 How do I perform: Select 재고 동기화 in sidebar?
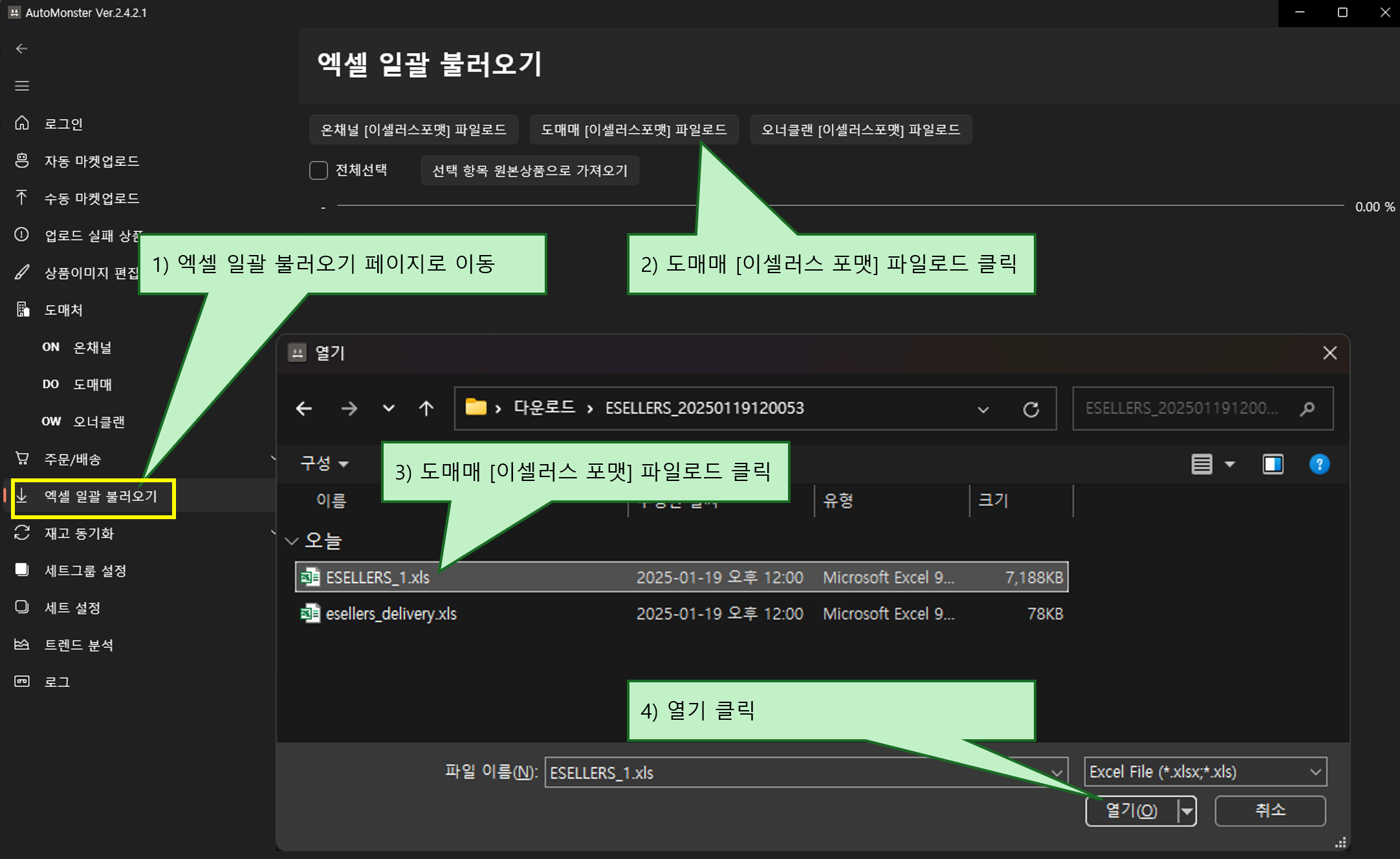pos(78,533)
